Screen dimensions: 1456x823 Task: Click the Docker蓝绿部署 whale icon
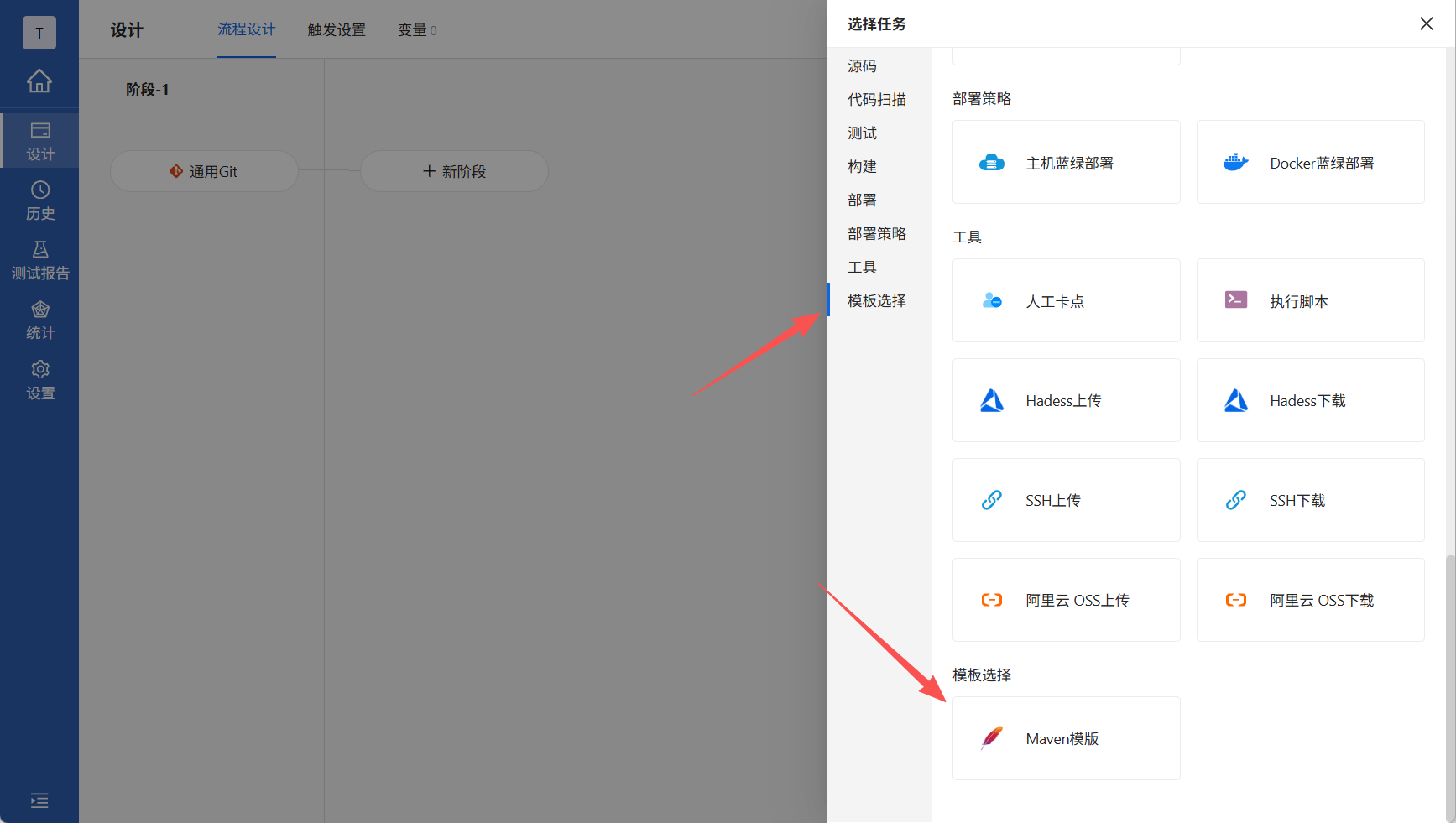1235,162
